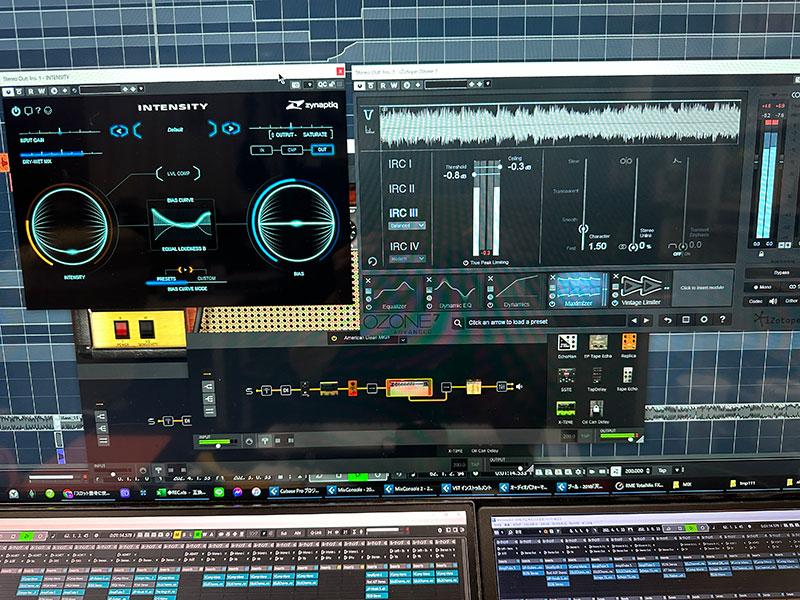800x600 pixels.
Task: Load previous Ozone preset arrow
Action: point(634,321)
